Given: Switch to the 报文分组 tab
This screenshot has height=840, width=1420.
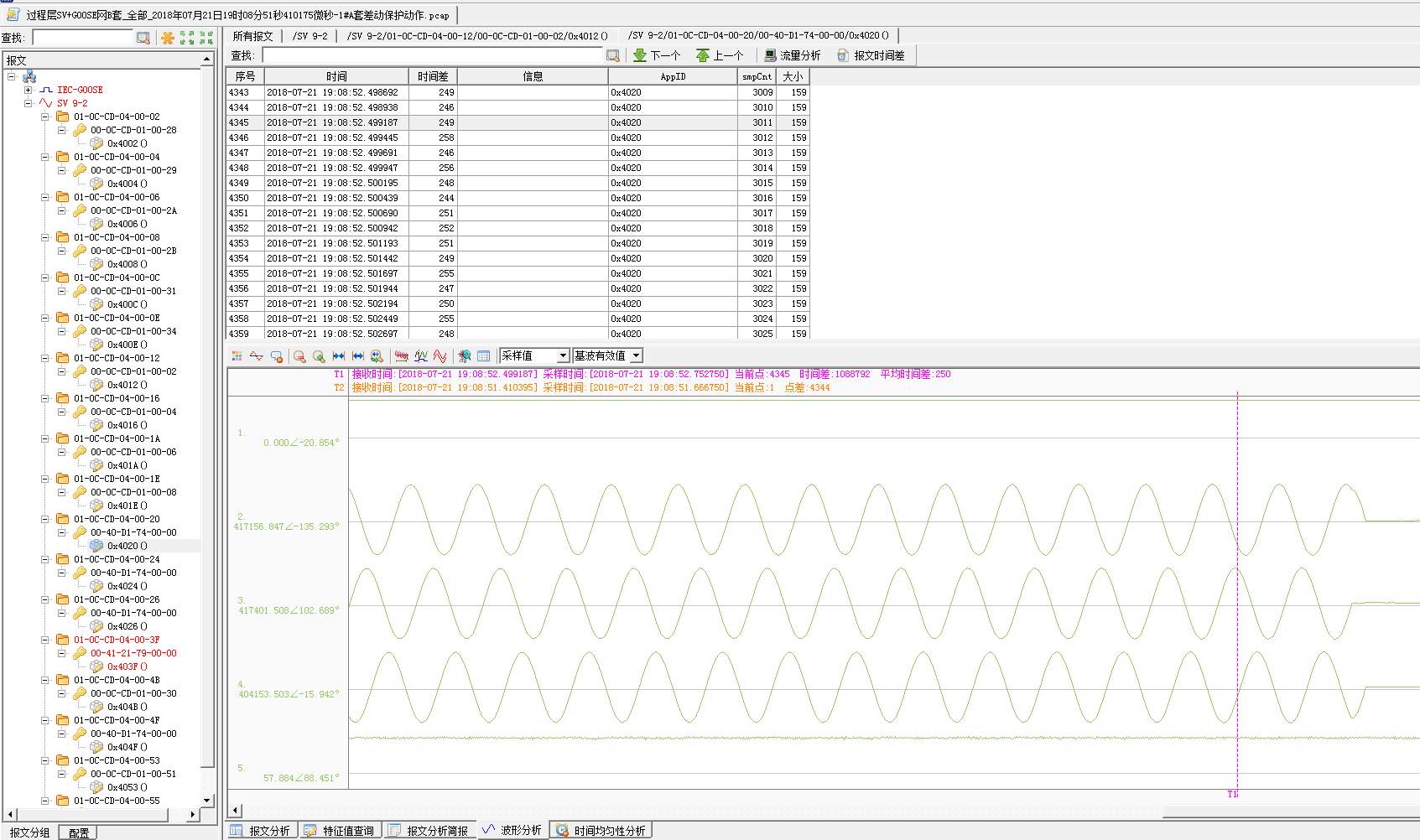Looking at the screenshot, I should coord(30,832).
